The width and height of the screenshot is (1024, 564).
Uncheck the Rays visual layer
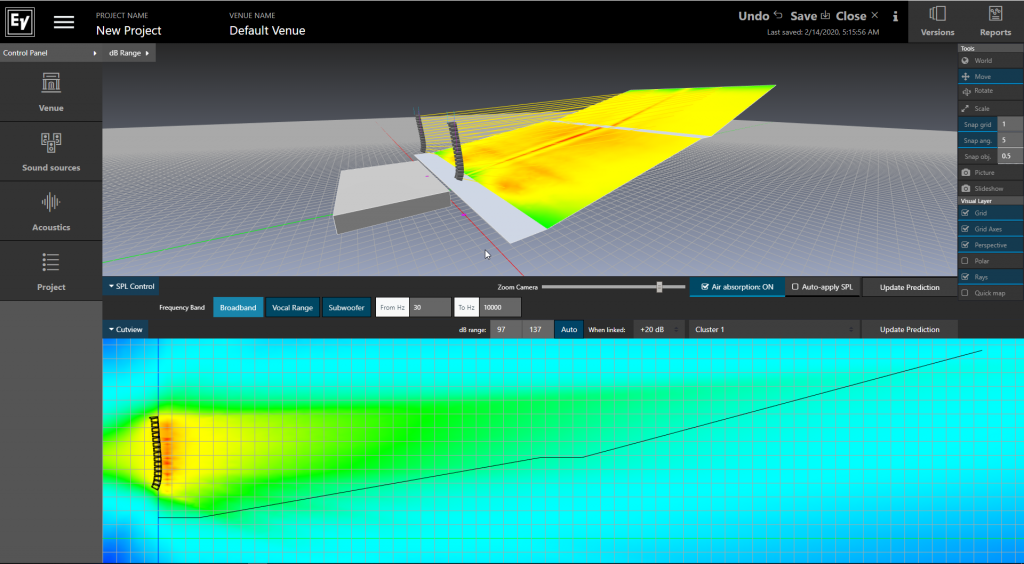coord(965,277)
